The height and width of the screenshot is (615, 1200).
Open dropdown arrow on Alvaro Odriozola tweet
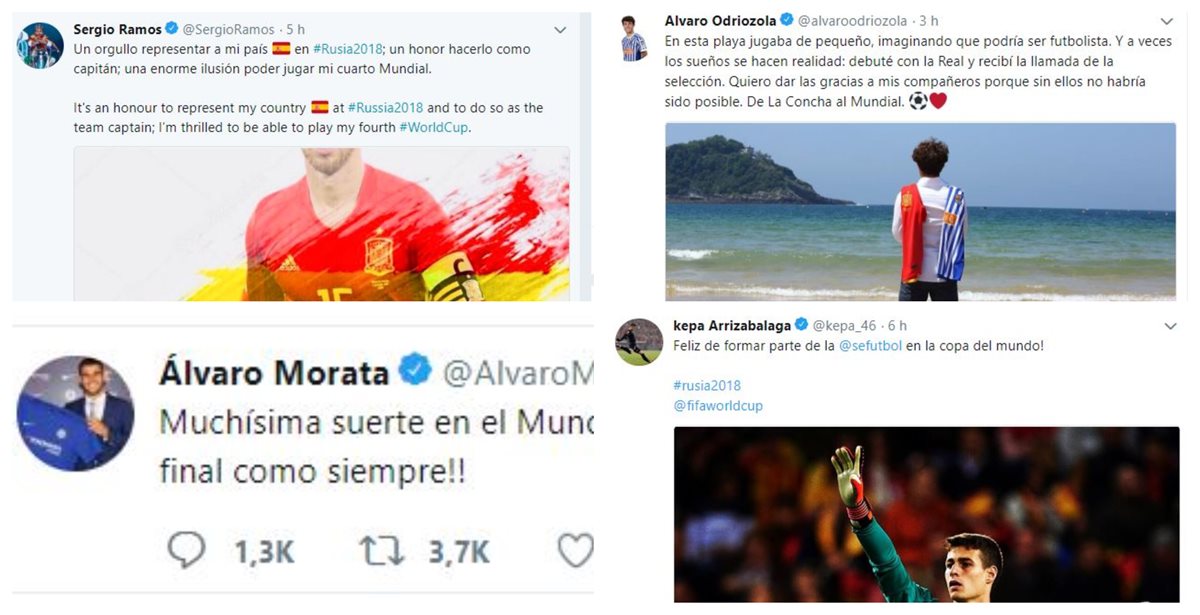(1166, 21)
